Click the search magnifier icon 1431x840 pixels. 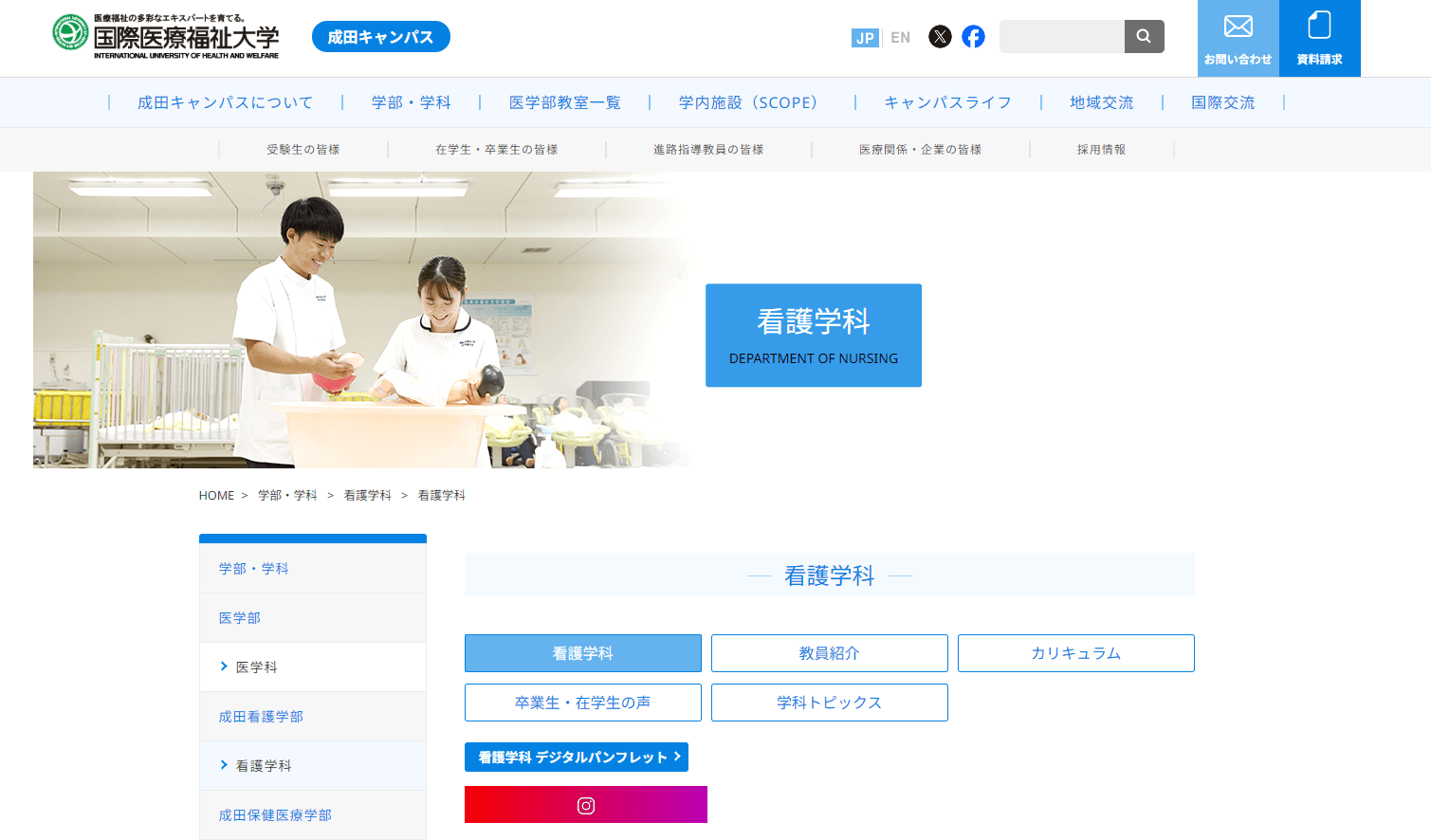[1144, 36]
